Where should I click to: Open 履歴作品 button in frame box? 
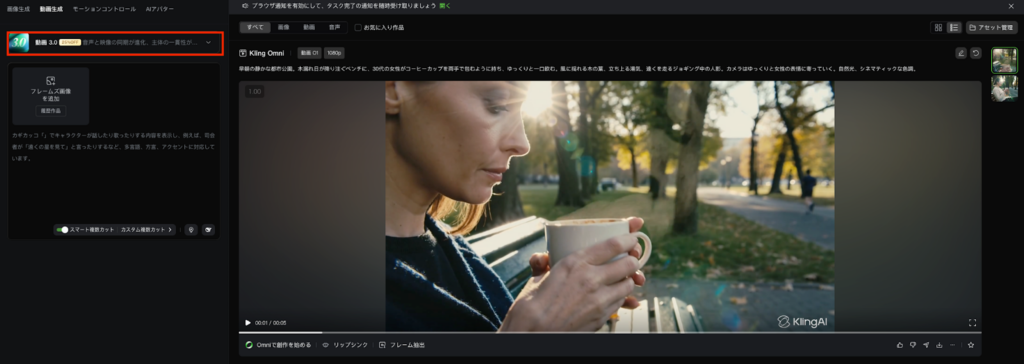51,111
